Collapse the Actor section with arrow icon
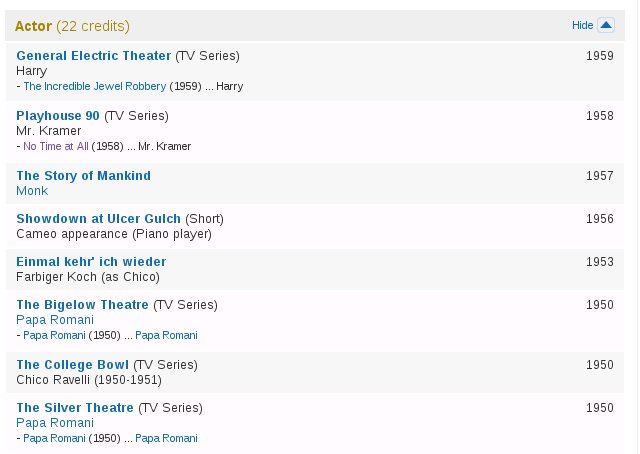This screenshot has height=454, width=640. point(605,25)
